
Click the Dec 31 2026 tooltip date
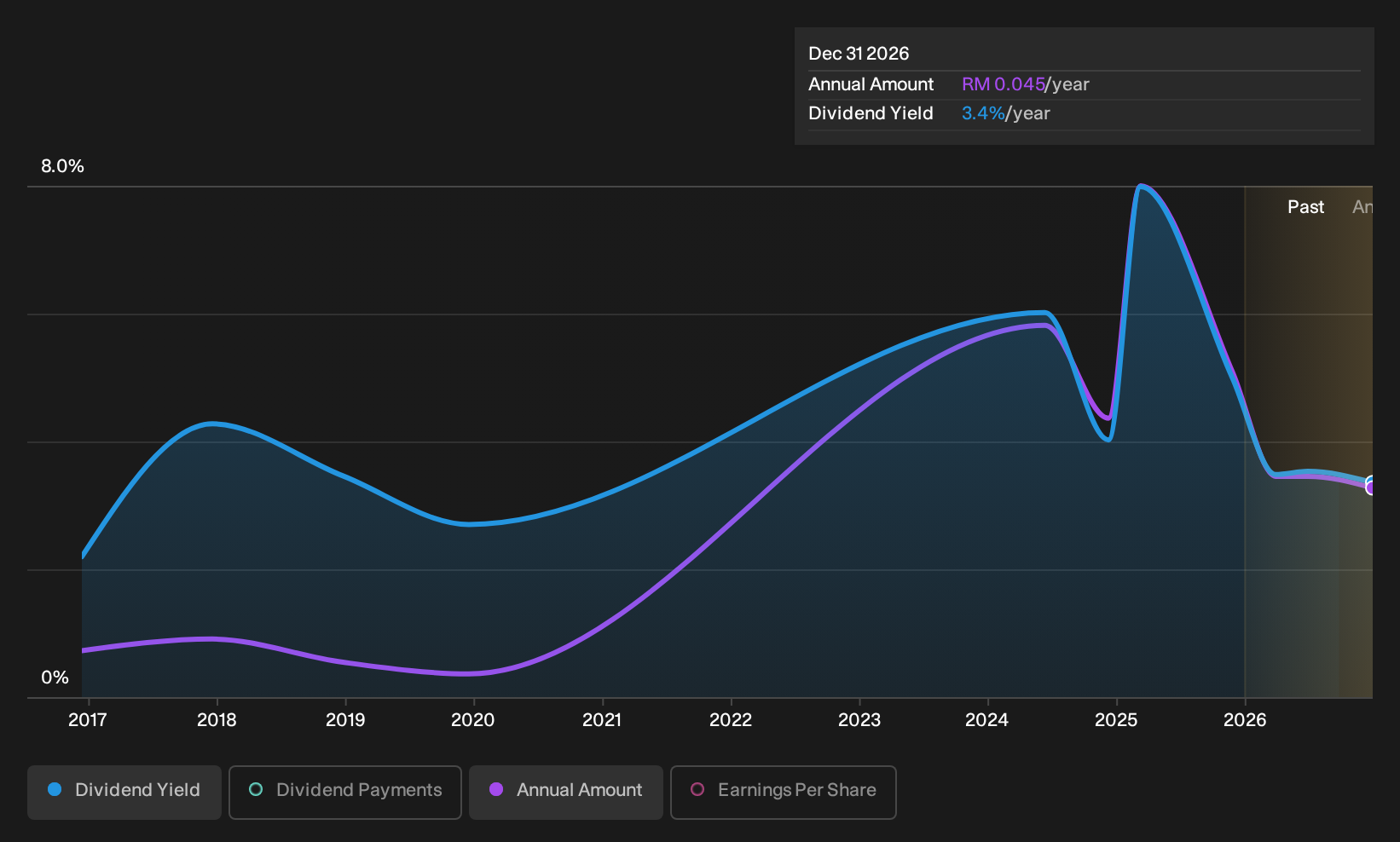tap(859, 54)
